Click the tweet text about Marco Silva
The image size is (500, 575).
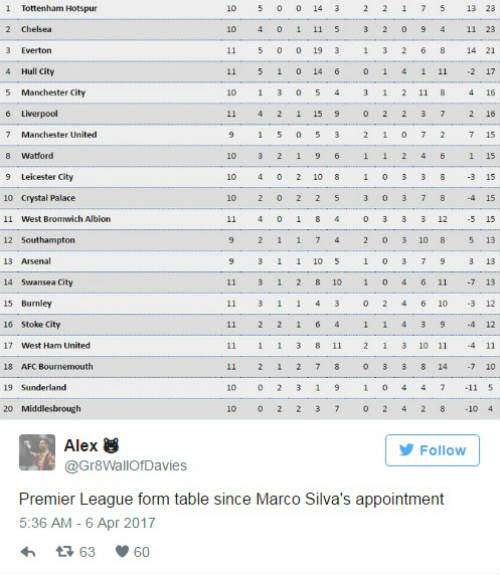pos(231,499)
